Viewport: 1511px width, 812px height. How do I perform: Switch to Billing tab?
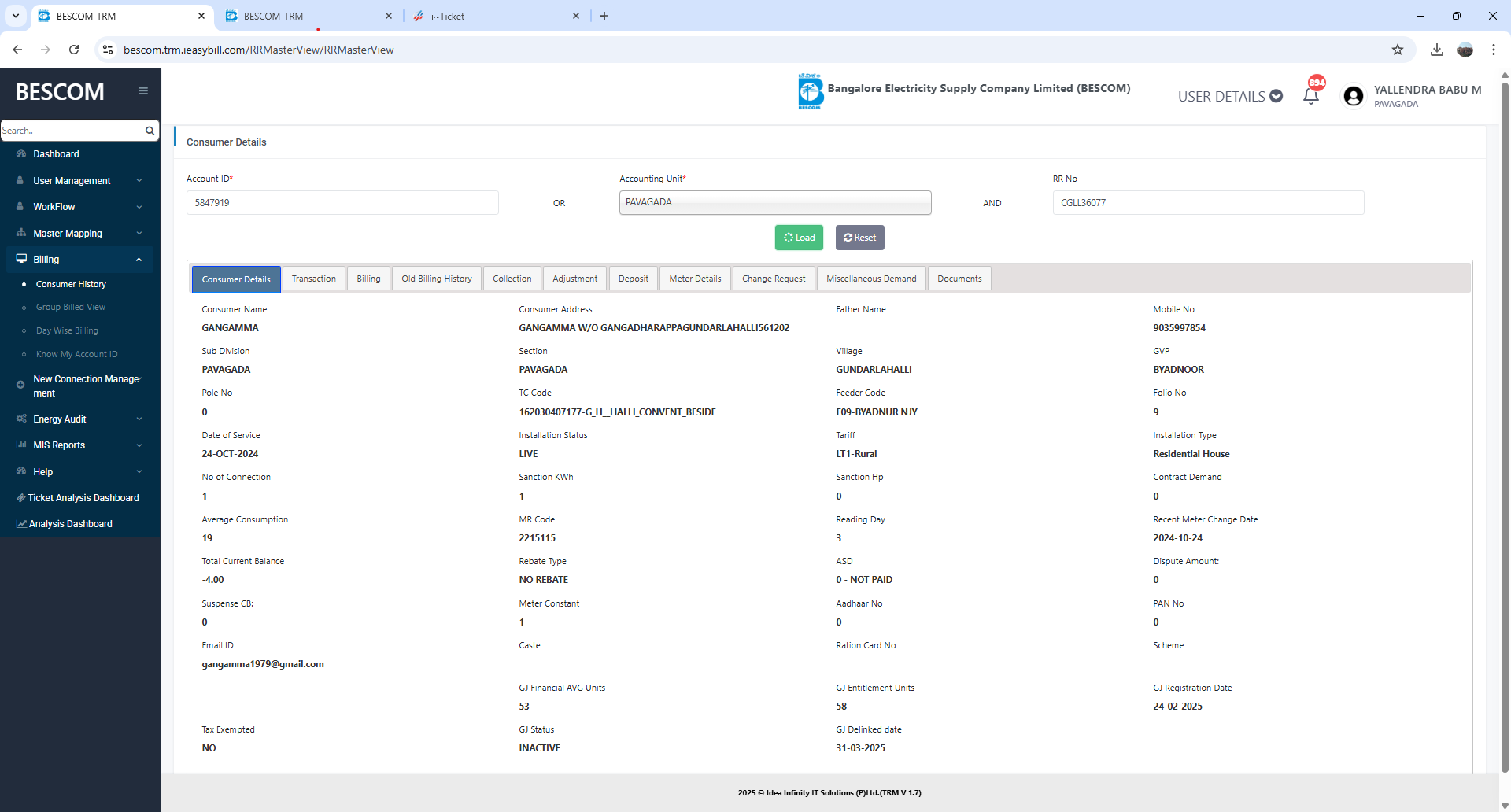[x=368, y=279]
